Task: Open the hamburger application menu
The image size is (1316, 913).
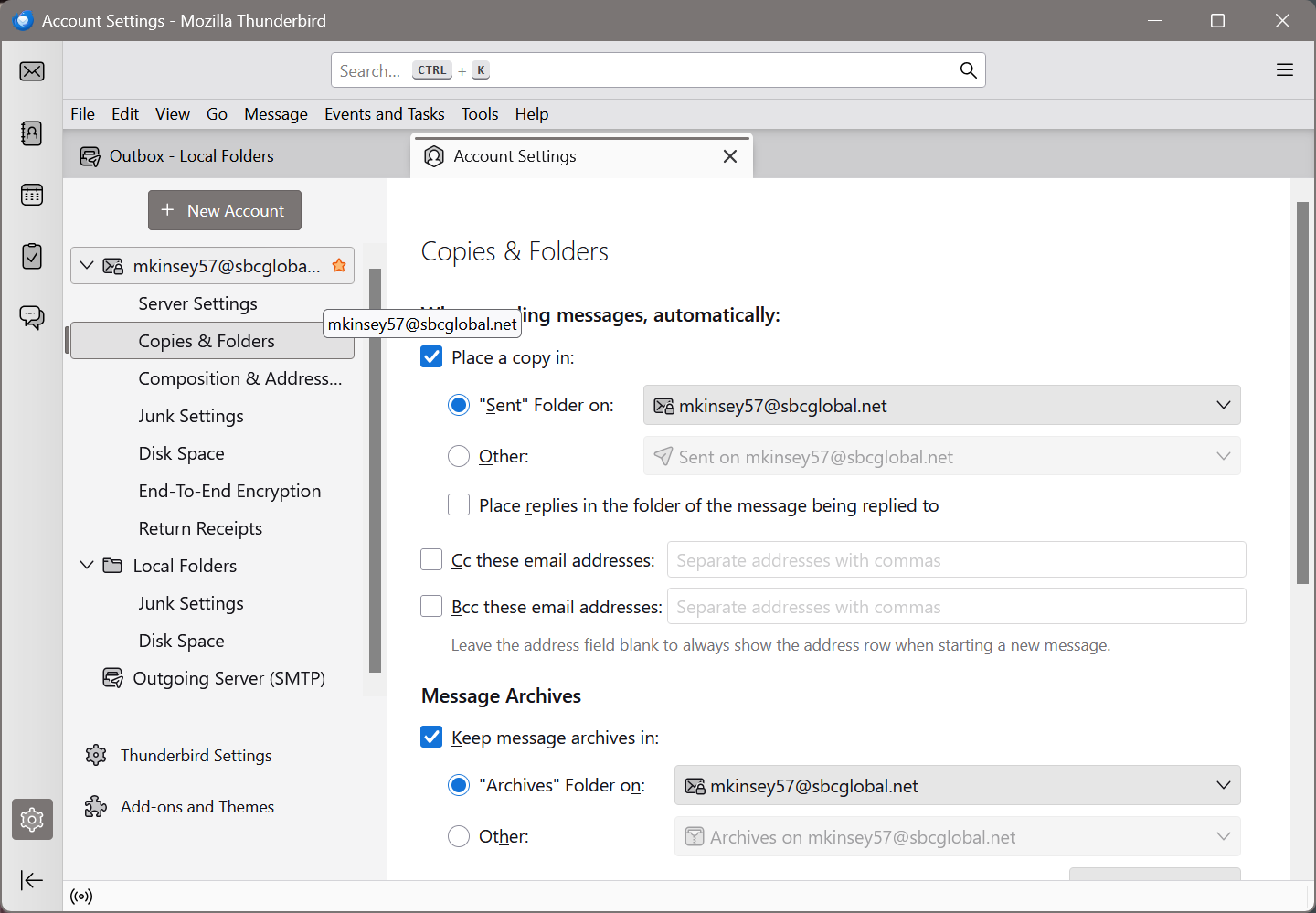Action: coord(1284,70)
